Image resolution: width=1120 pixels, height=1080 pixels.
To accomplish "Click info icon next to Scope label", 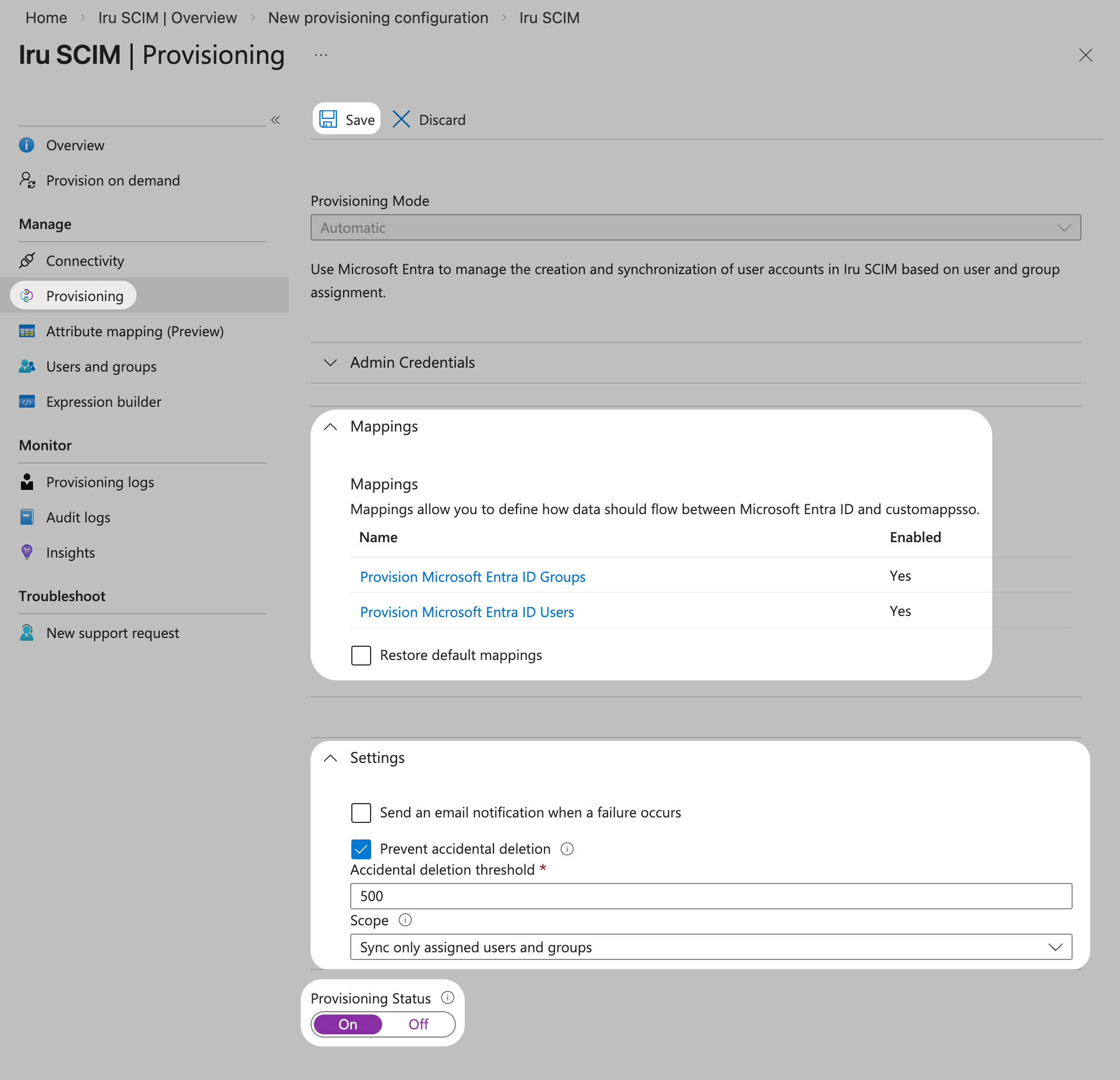I will [x=405, y=919].
